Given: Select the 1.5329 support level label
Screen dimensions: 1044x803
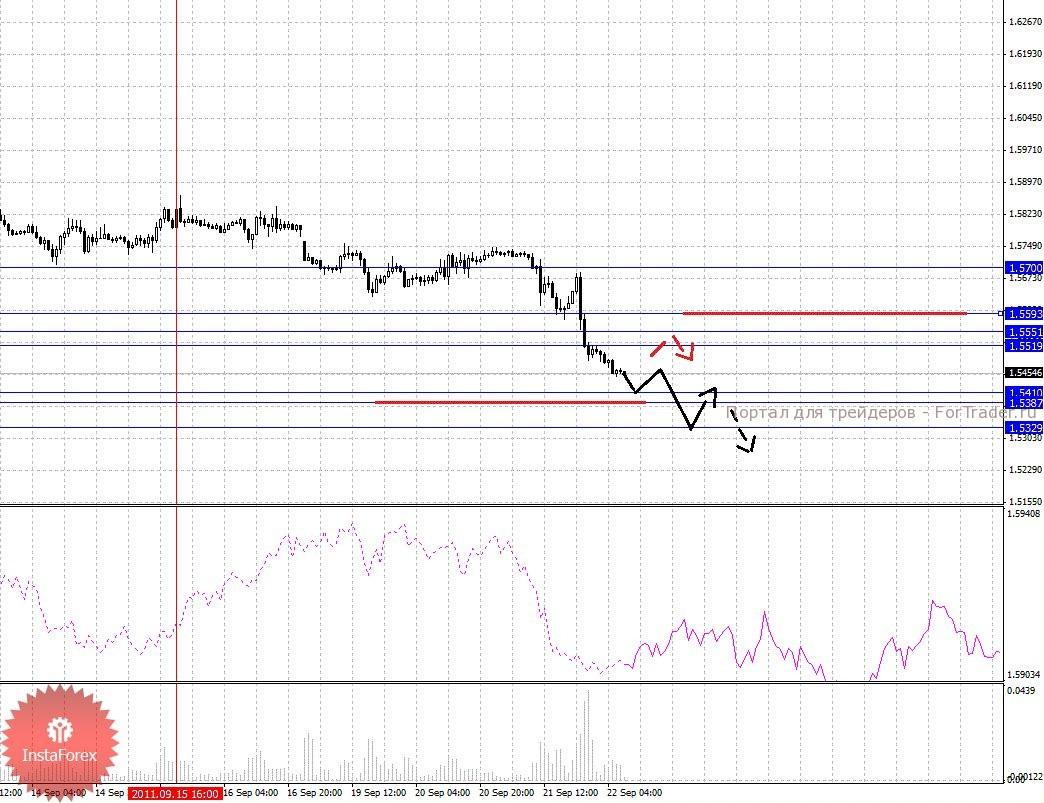Looking at the screenshot, I should pos(1024,428).
